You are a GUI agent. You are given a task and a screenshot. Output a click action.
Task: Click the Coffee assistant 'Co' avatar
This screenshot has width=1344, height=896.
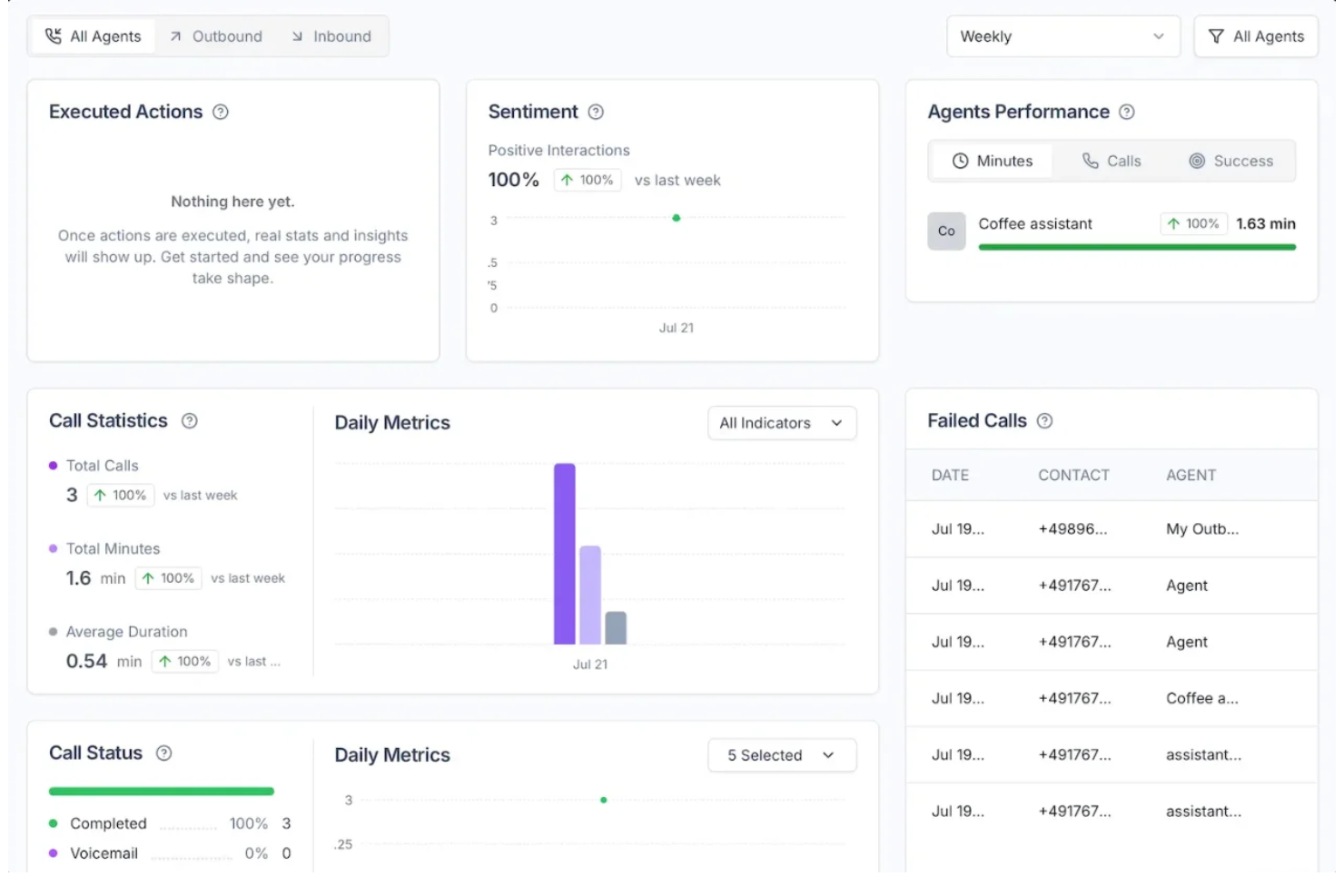(946, 231)
